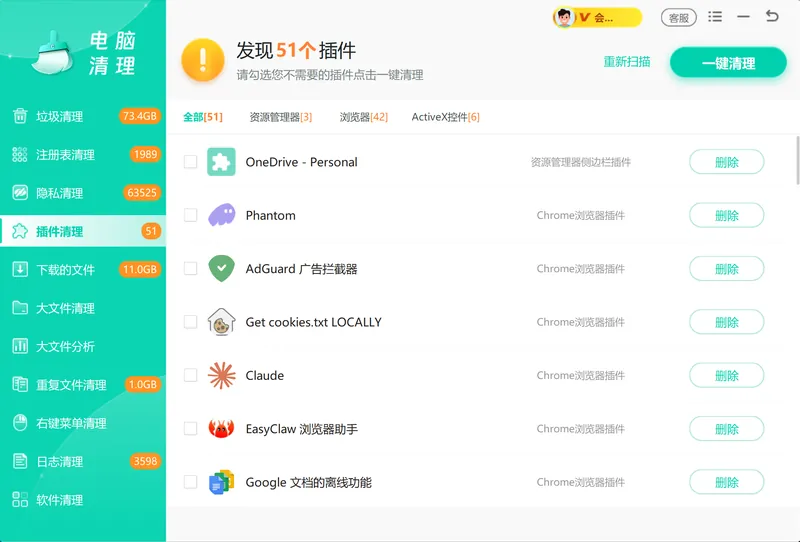Viewport: 800px width, 542px height.
Task: Click the yellow VIP member badge
Action: 597,17
